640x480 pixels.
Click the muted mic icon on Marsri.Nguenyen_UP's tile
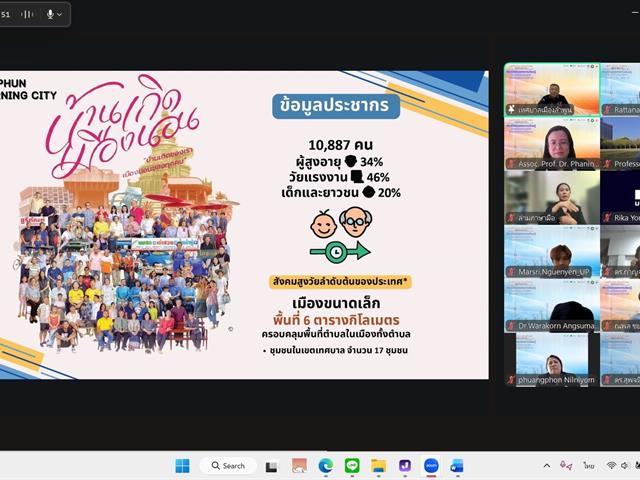coord(511,272)
